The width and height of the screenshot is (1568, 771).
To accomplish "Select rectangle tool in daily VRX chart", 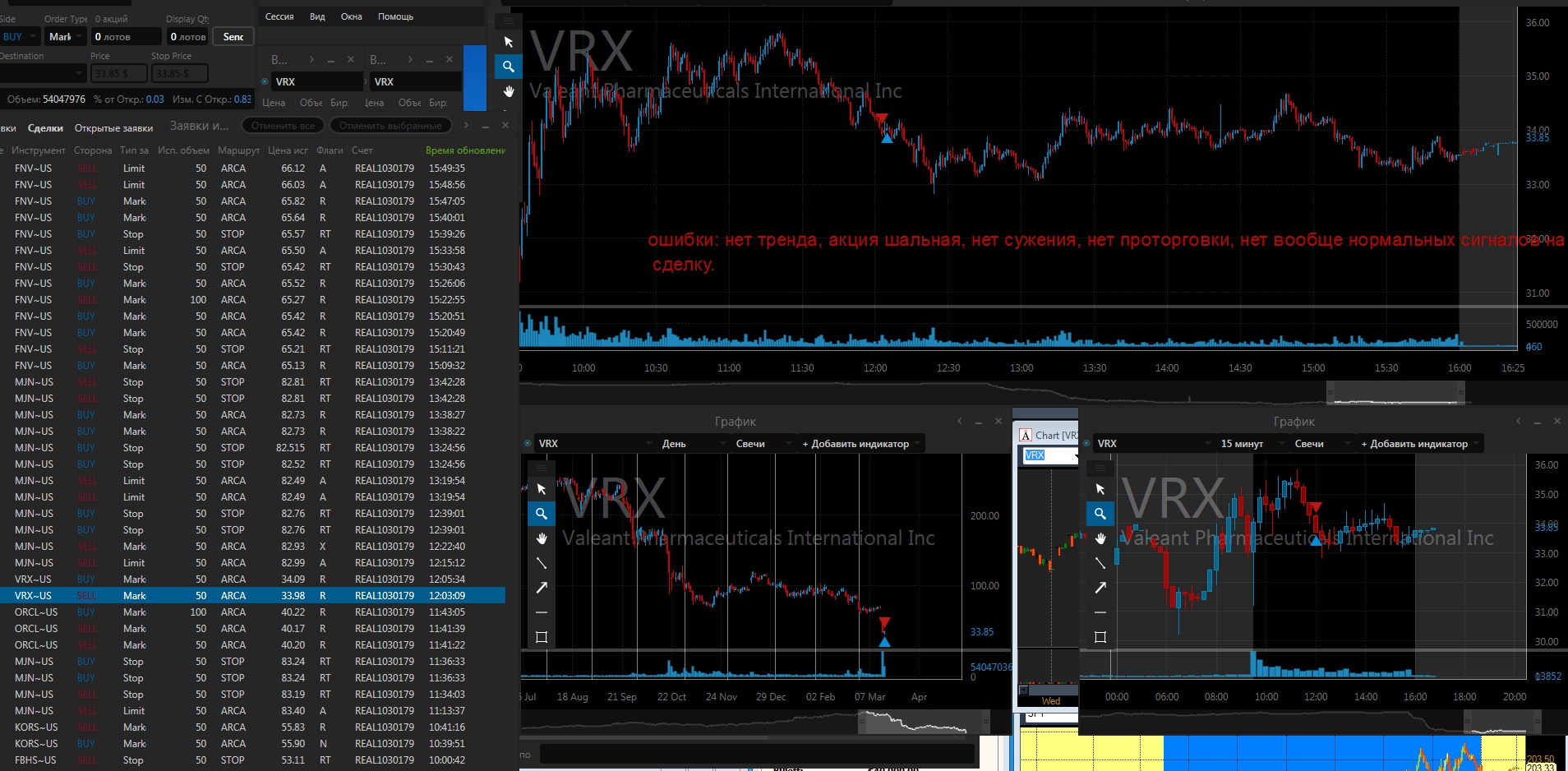I will pyautogui.click(x=542, y=637).
